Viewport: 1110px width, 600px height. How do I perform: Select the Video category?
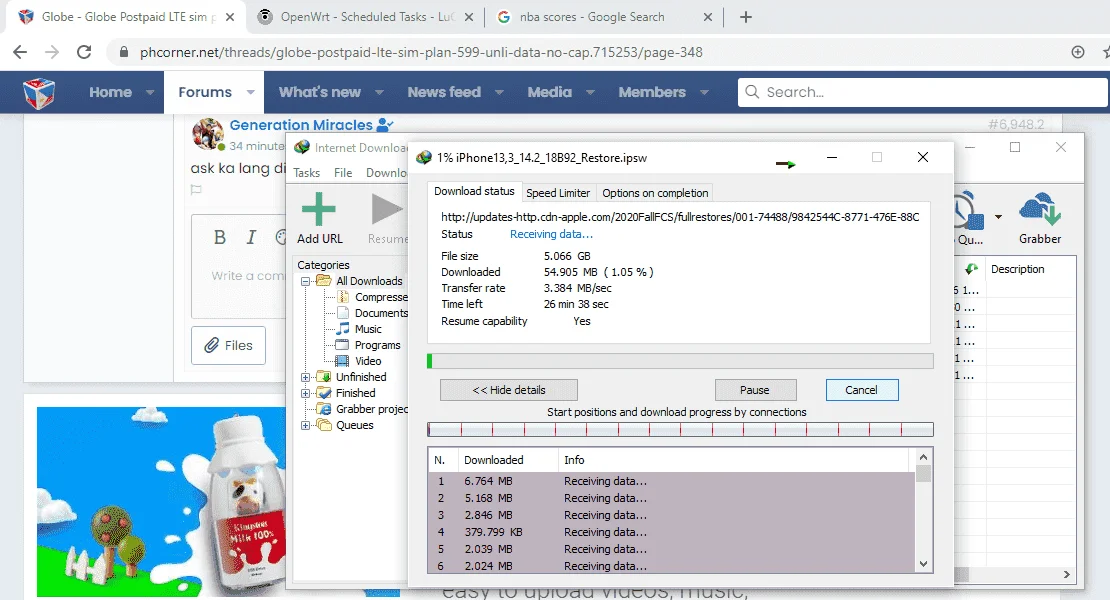coord(359,361)
